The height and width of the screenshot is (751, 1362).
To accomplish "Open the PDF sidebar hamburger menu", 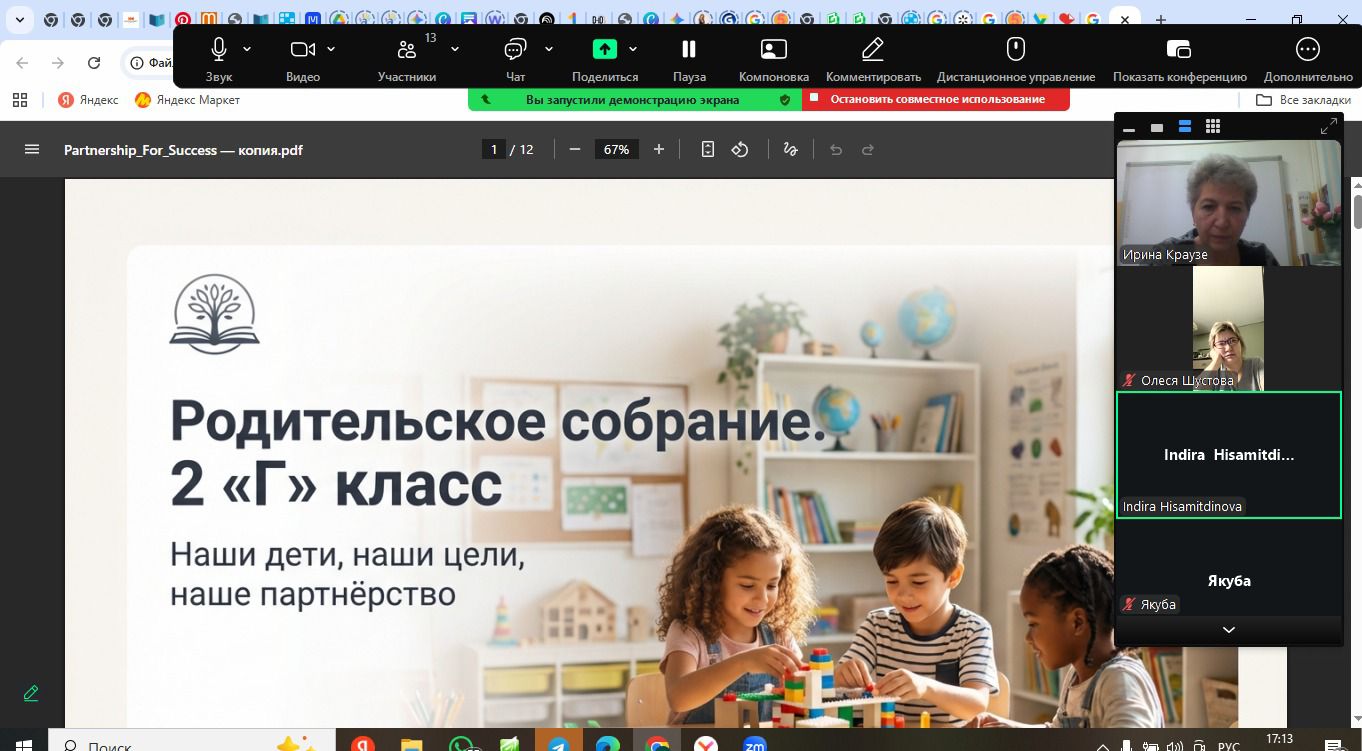I will pyautogui.click(x=32, y=150).
